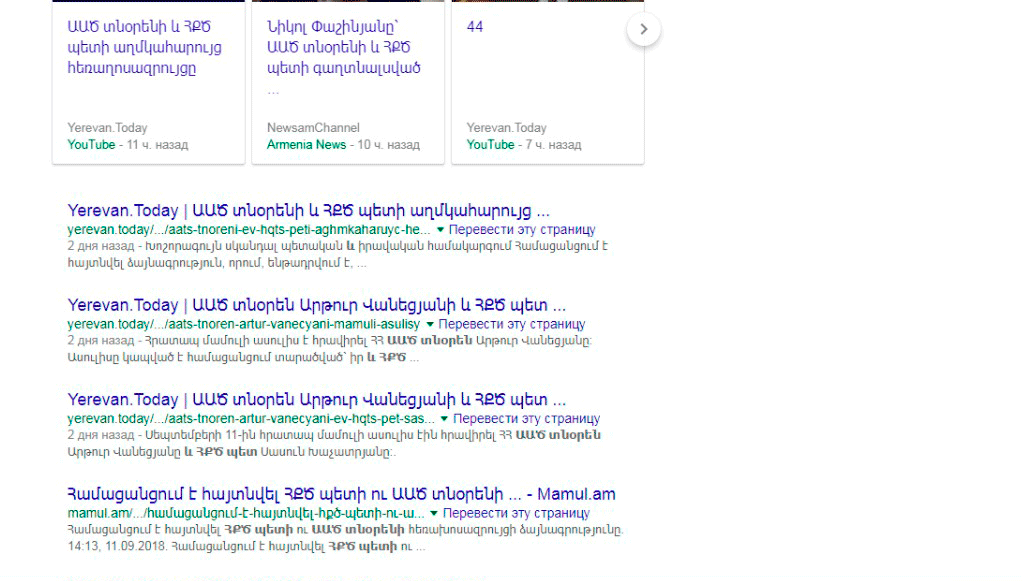Screen dimensions: 1022x581
Task: Translate the mamuli-asulisy result page
Action: [512, 324]
